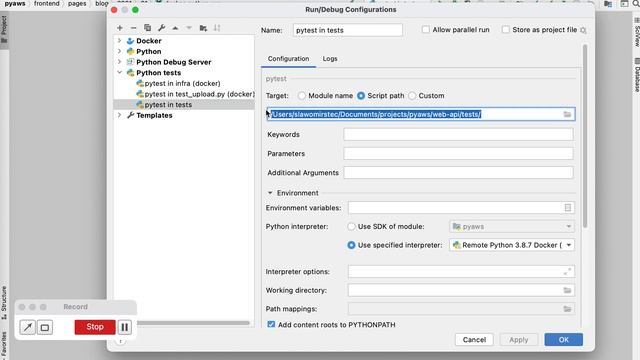
Task: Click rectangle tool in Record window
Action: point(45,327)
